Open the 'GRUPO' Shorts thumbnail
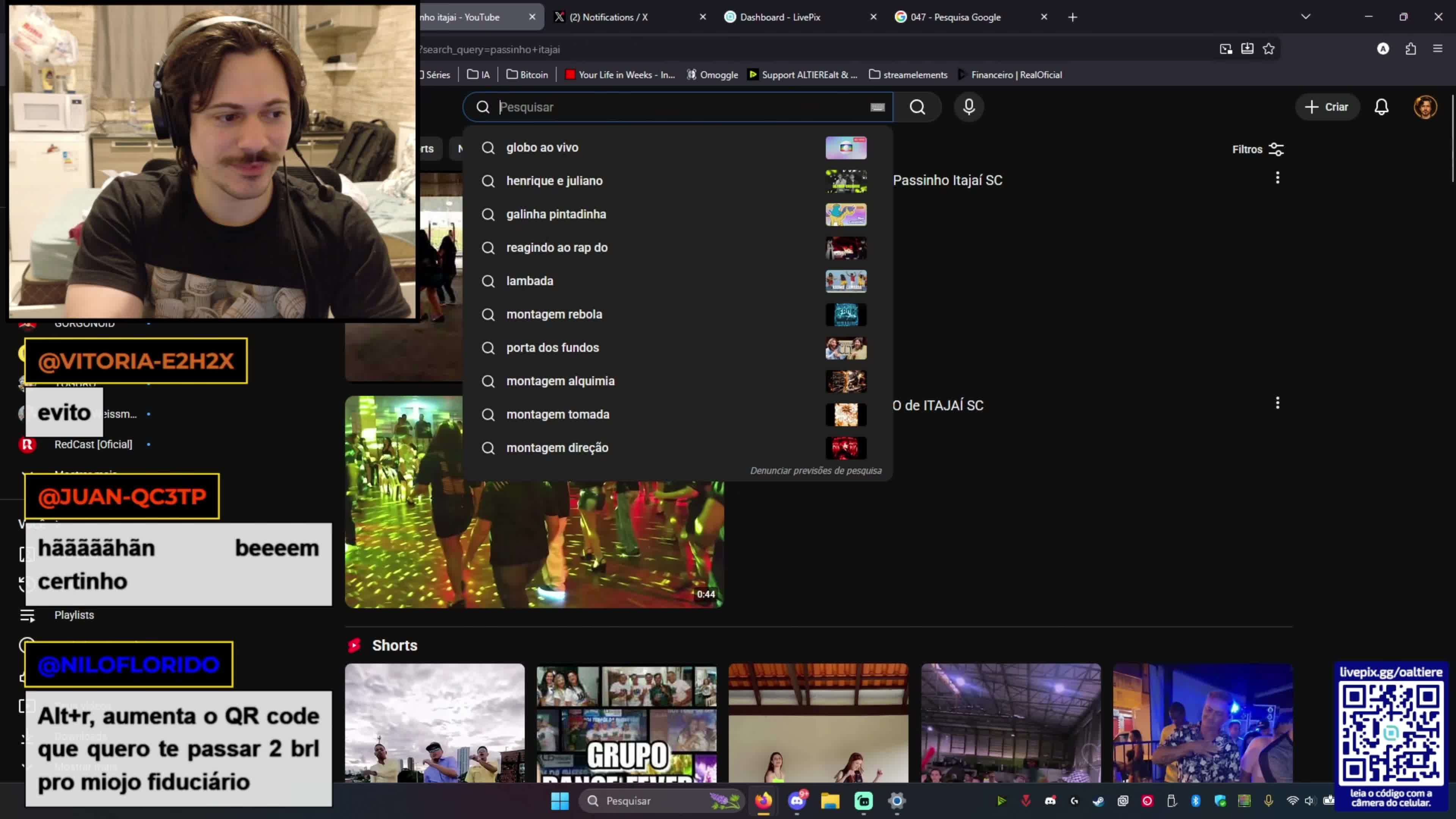This screenshot has height=819, width=1456. pos(626,723)
